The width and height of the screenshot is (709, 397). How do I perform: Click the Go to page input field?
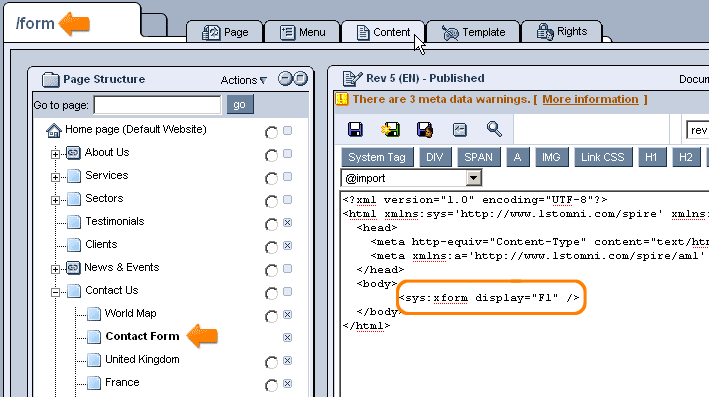[157, 105]
